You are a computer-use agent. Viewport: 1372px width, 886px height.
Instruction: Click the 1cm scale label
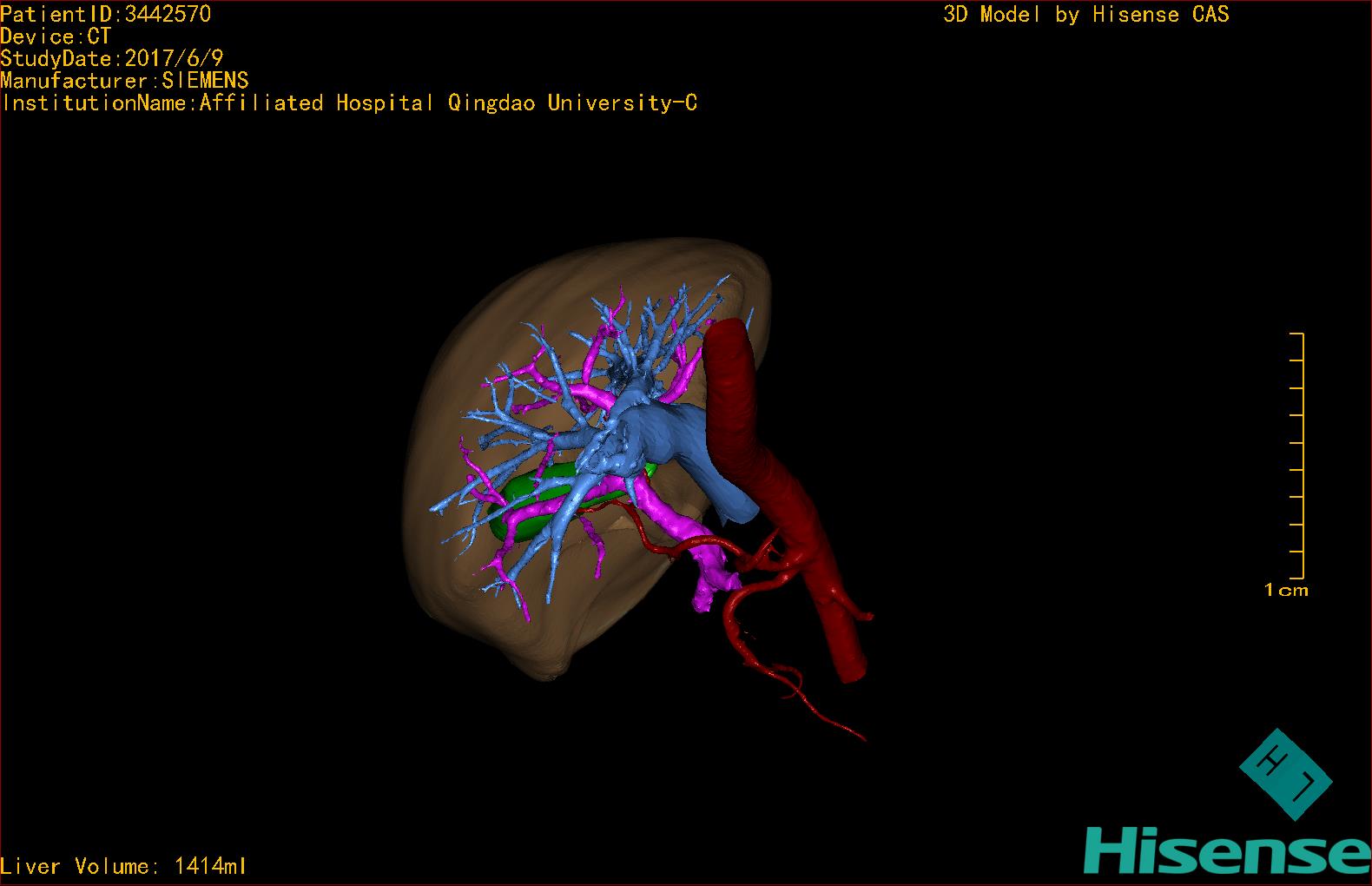point(1286,591)
